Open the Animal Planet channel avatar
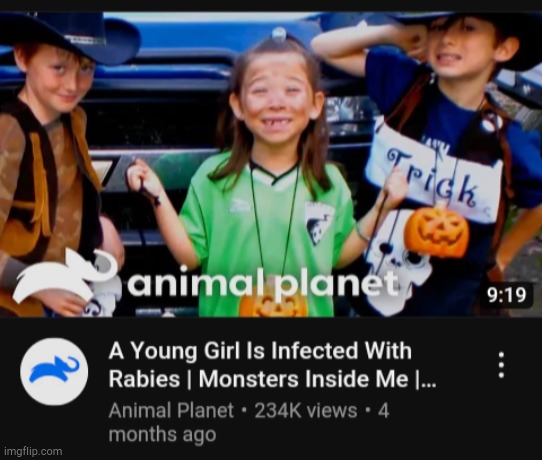The width and height of the screenshot is (542, 460). [54, 372]
